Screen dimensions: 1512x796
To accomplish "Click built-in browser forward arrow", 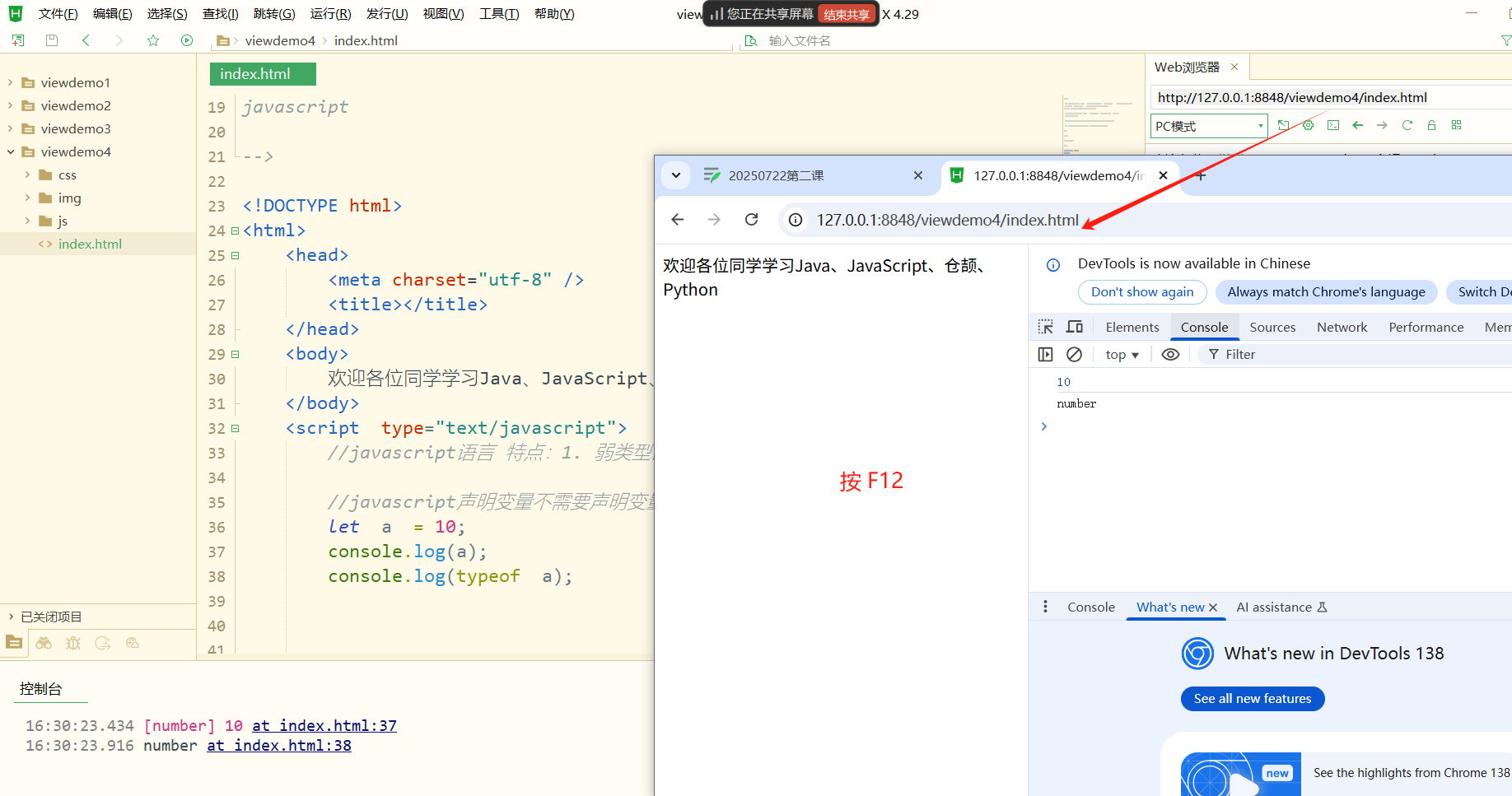I will [1383, 125].
